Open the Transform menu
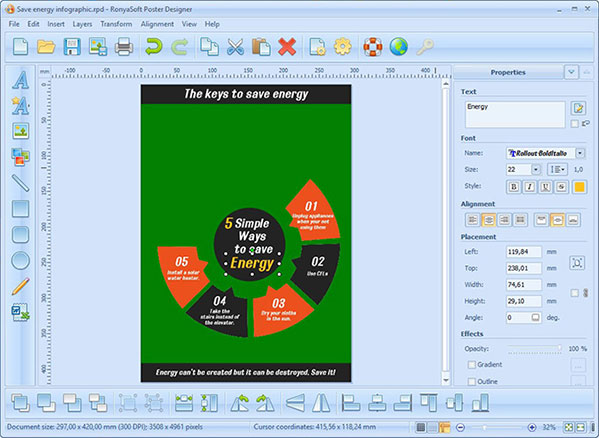 pos(116,24)
